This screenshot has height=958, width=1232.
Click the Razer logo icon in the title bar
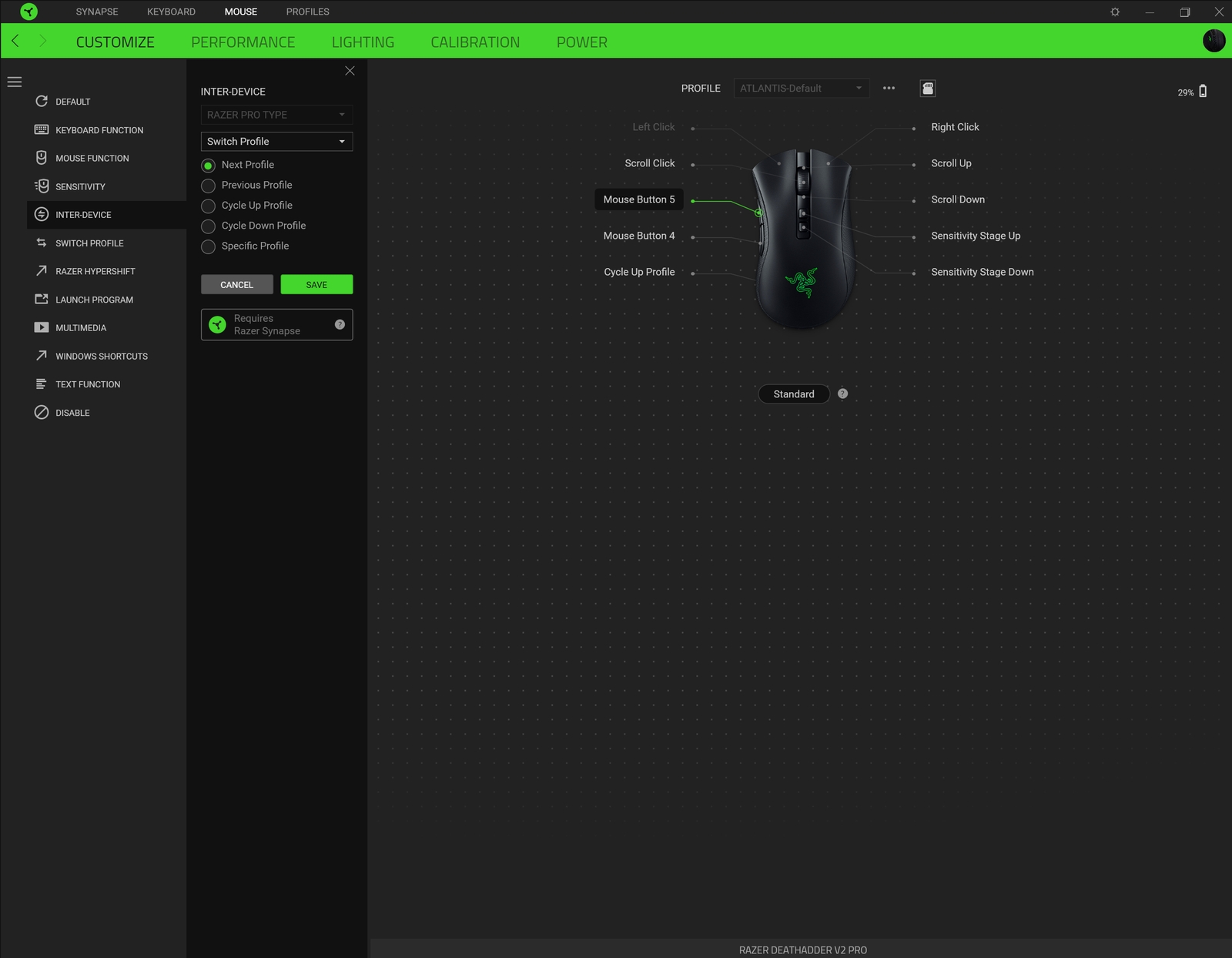(28, 12)
